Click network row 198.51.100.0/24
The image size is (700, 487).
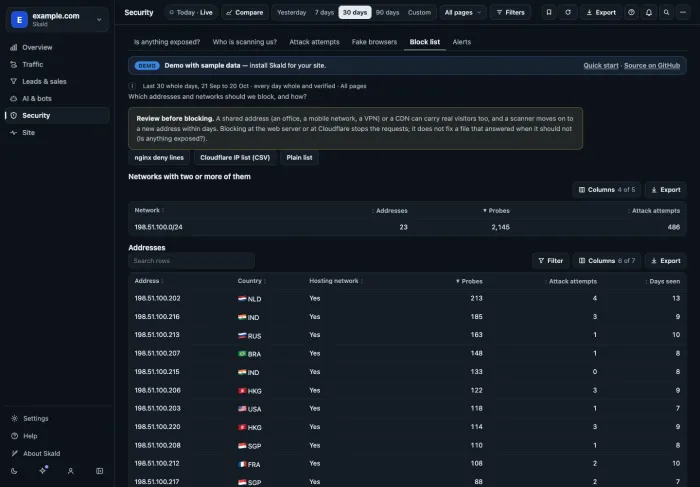click(x=407, y=227)
